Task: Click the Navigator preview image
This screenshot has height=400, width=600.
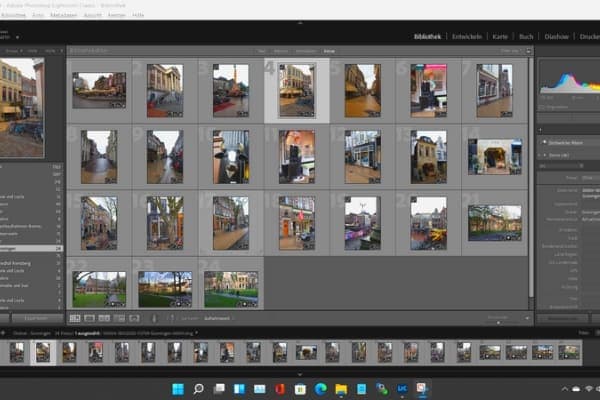Action: pyautogui.click(x=22, y=108)
